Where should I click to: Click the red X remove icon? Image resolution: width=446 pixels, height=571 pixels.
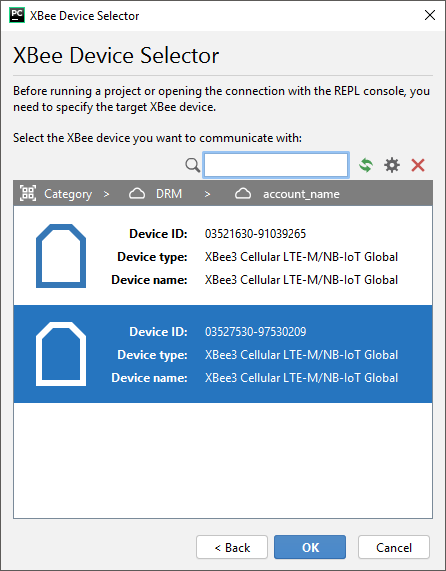[x=418, y=165]
